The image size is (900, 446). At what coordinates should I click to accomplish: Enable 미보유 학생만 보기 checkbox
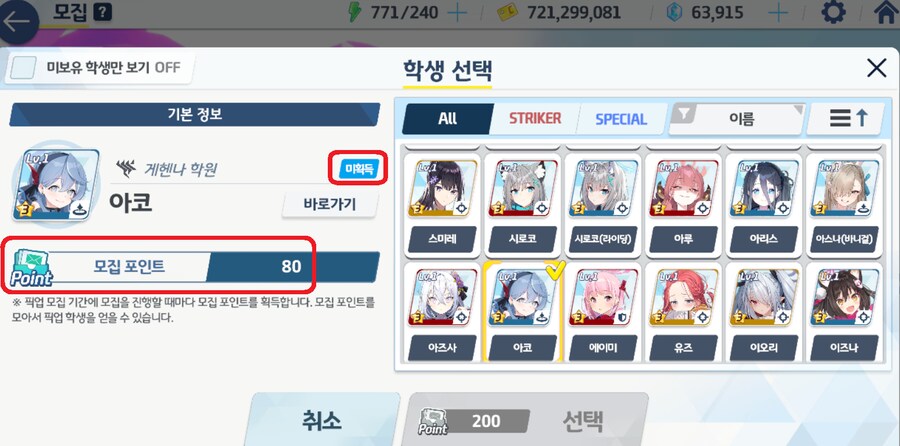pyautogui.click(x=21, y=68)
